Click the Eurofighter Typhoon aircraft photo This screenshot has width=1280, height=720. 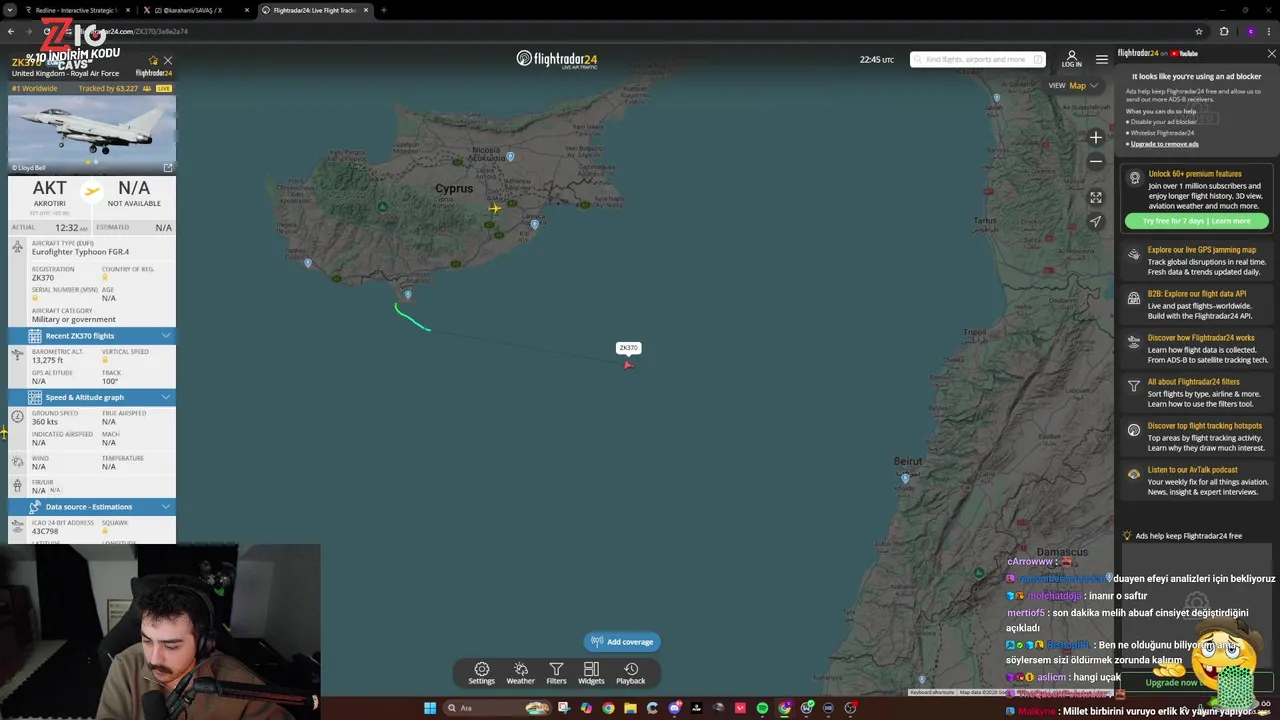pyautogui.click(x=92, y=134)
